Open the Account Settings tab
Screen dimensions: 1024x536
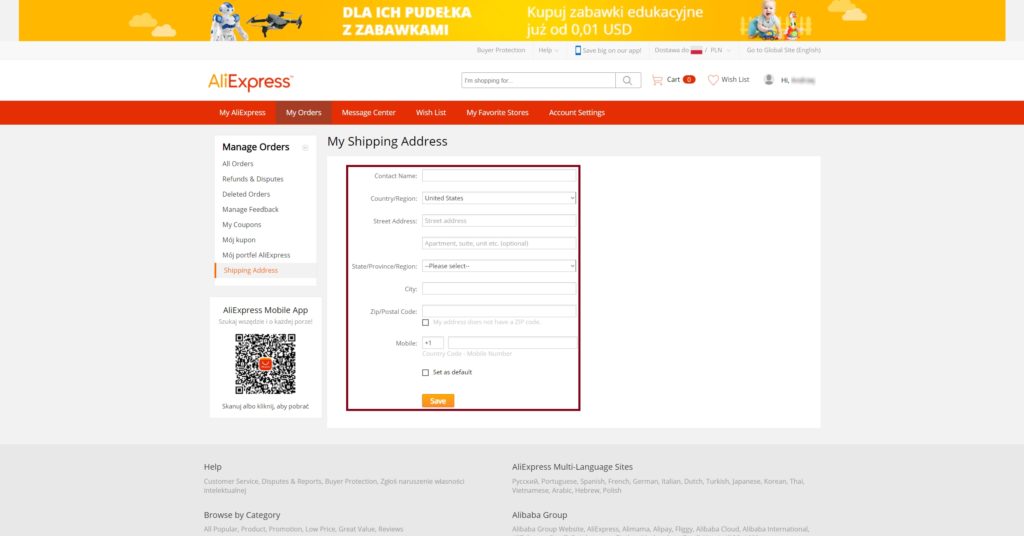point(576,113)
